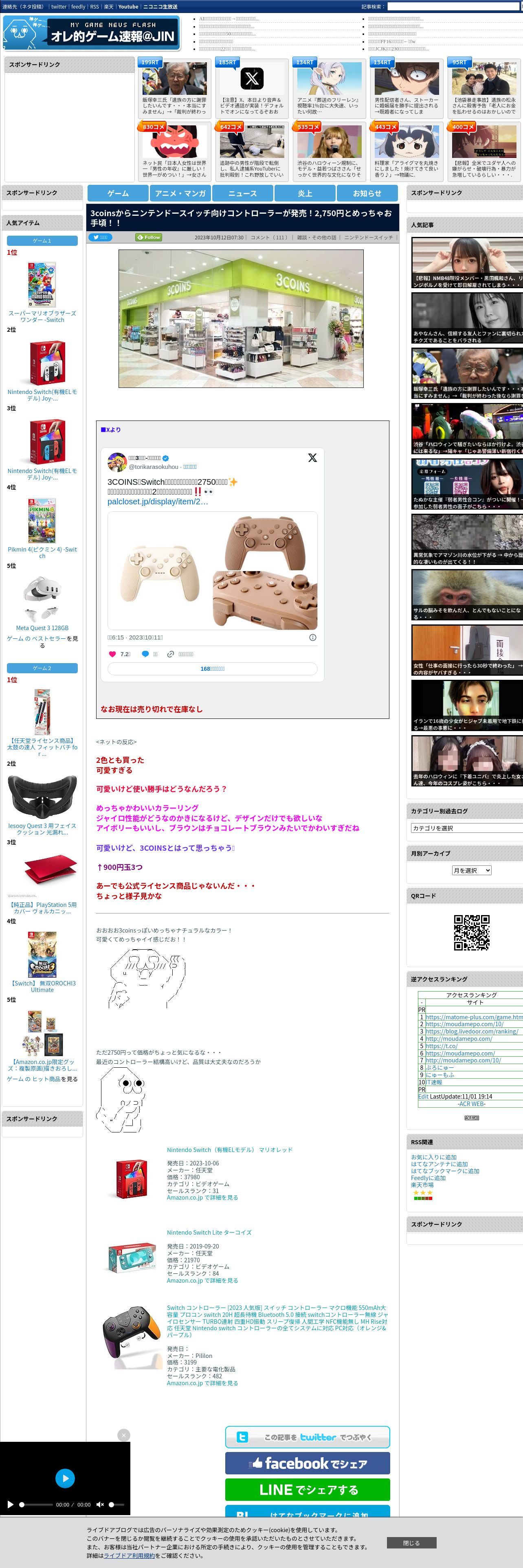Share article with この記事をtwitterでつぶやく button

tap(308, 1437)
